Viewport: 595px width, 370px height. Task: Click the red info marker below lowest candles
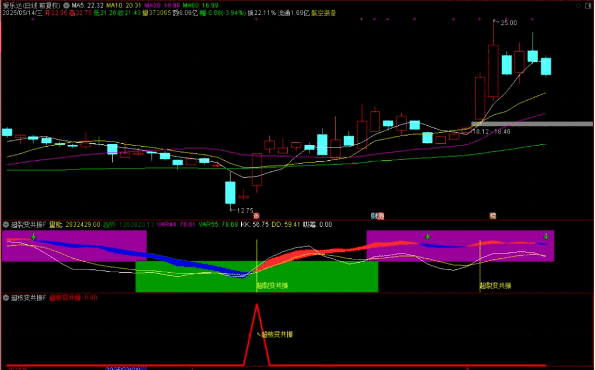coord(257,216)
